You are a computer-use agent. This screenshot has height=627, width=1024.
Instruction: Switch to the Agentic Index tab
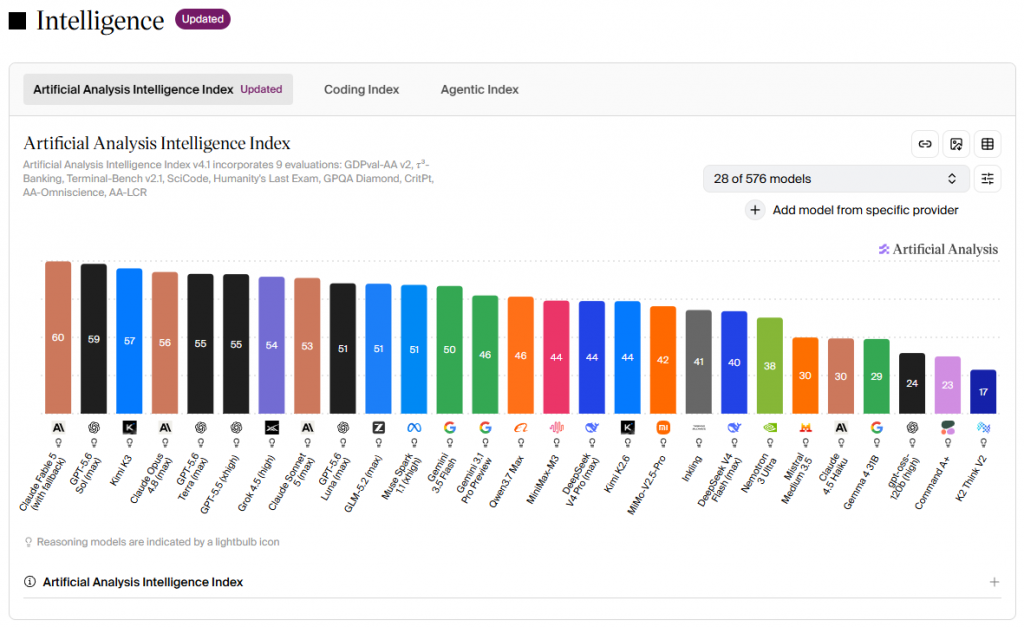[479, 89]
